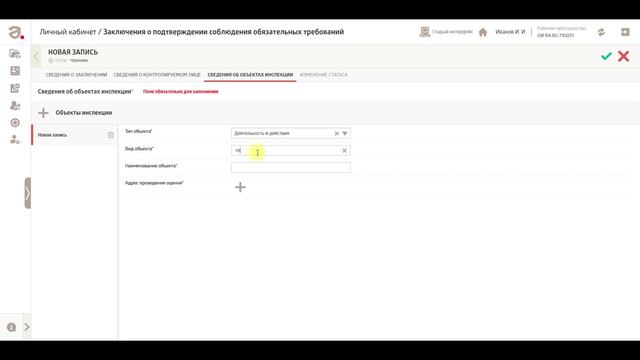Go to the home page icon
Screen dimensions: 640x360
click(x=482, y=32)
